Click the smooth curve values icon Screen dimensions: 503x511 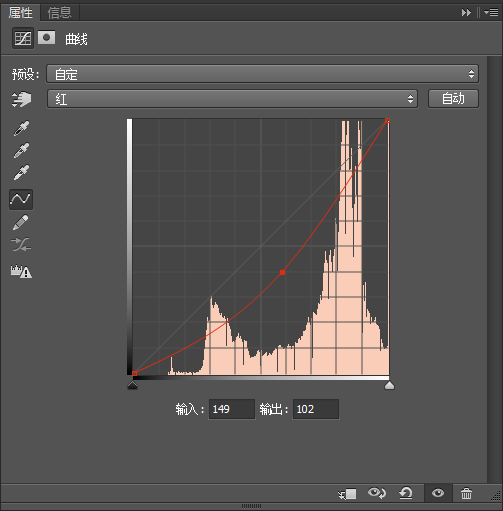(21, 245)
